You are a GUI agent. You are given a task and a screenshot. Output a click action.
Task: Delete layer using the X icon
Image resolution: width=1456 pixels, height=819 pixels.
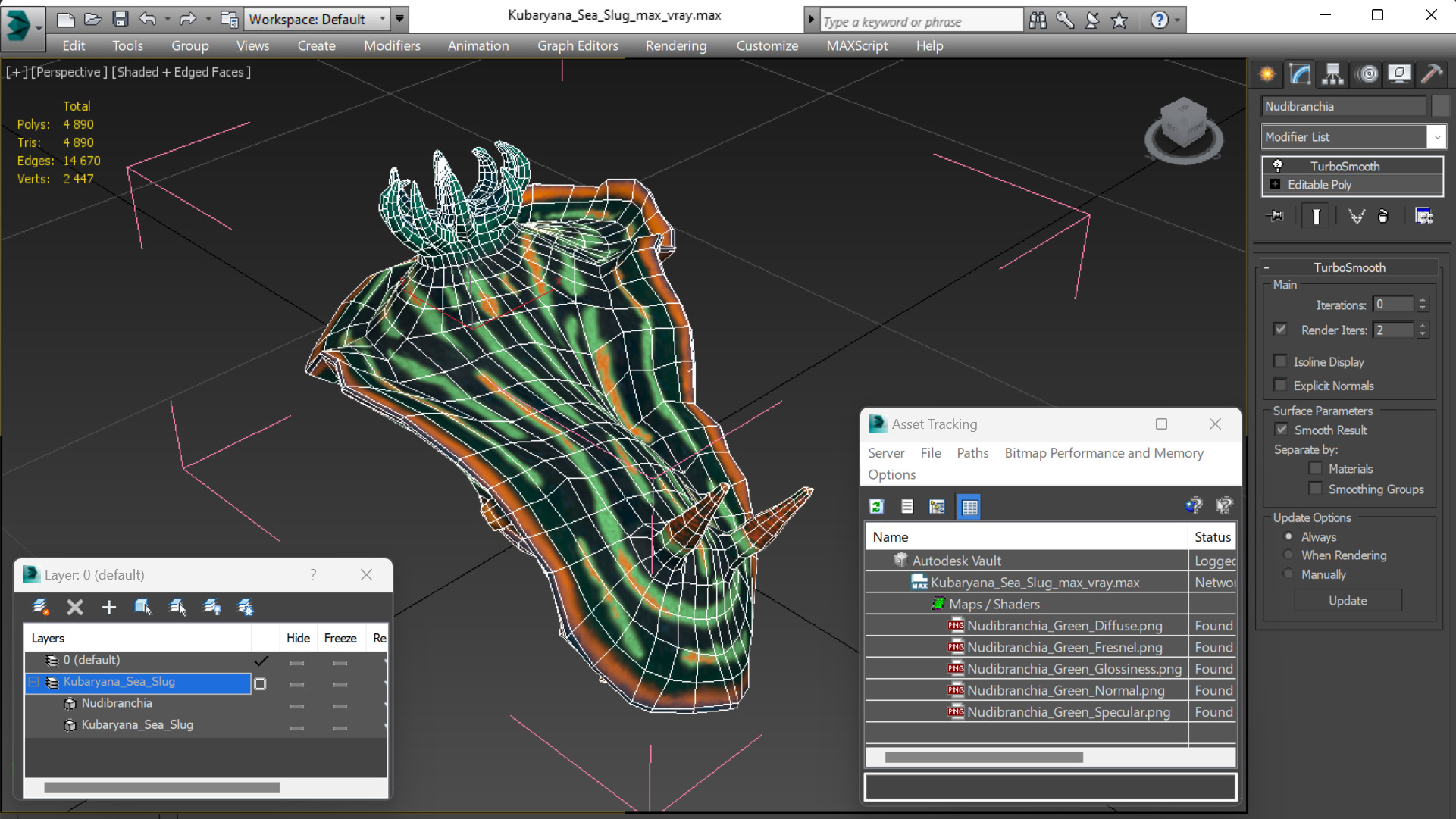74,607
